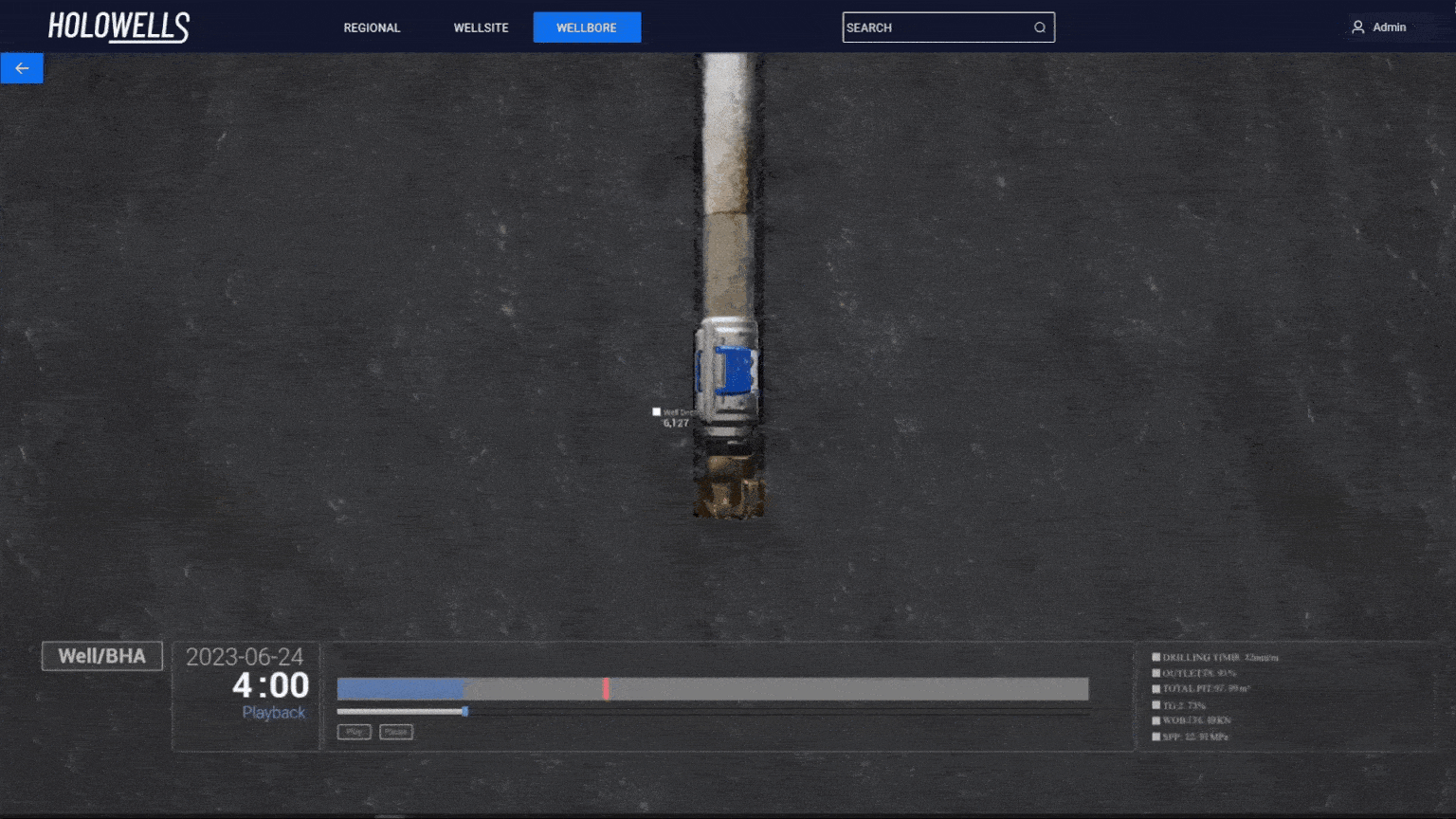The height and width of the screenshot is (819, 1456).
Task: Click the search magnifier icon
Action: tap(1040, 27)
